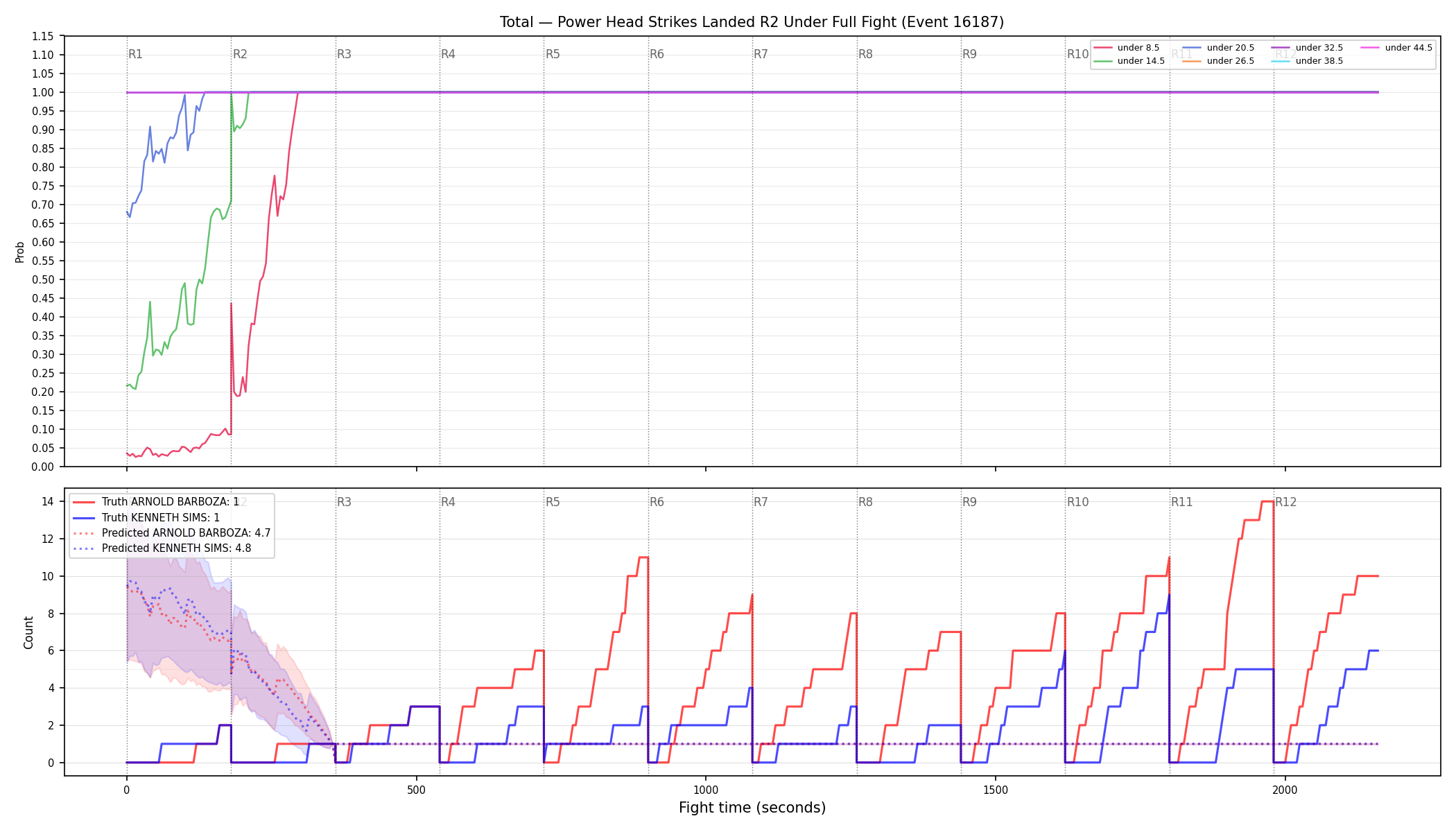Viewport: 1456px width, 832px height.
Task: Click the R9 round label in the Count chart
Action: (x=970, y=502)
